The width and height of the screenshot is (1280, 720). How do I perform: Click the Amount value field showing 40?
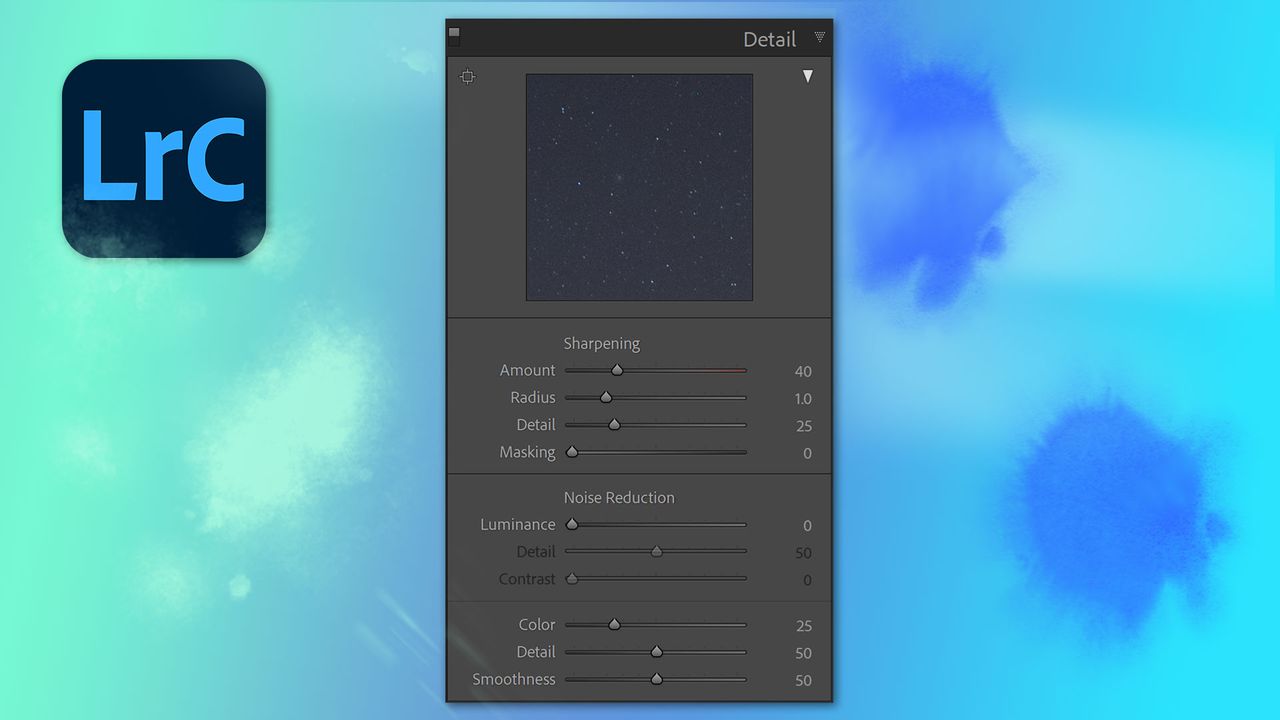803,371
